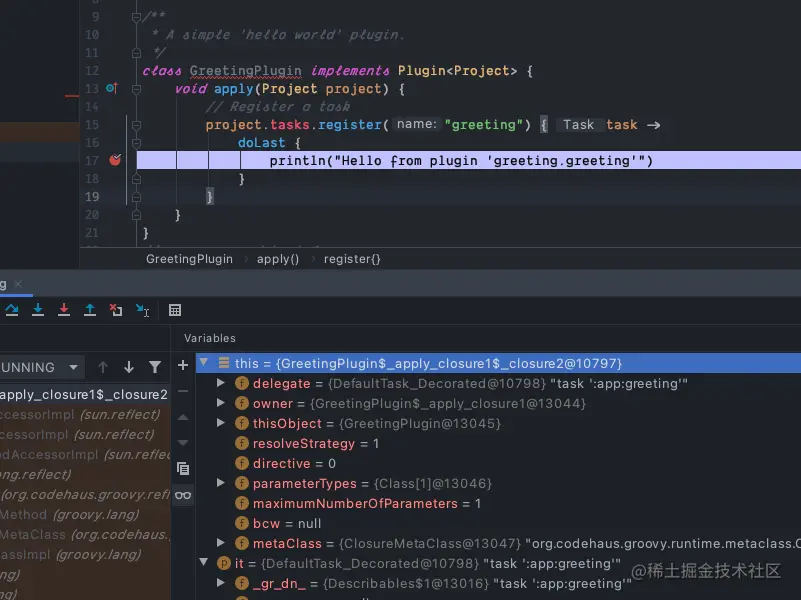Move watch up with triangle icon
This screenshot has width=801, height=600.
[183, 417]
